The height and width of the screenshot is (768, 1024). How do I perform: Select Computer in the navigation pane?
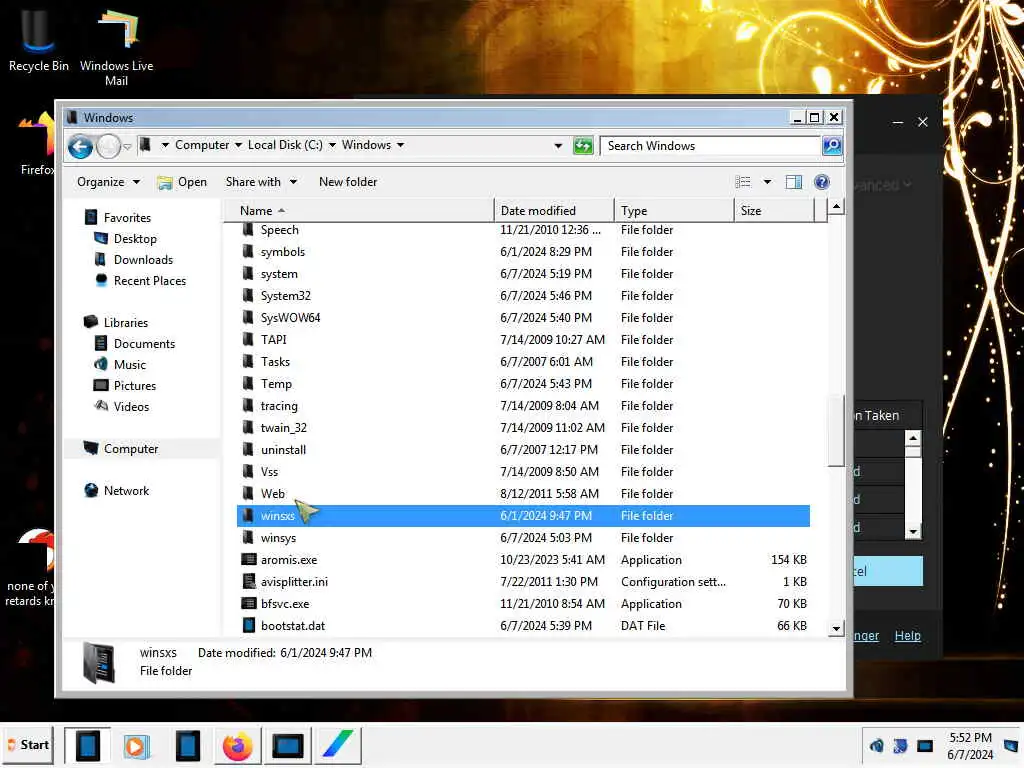point(131,449)
